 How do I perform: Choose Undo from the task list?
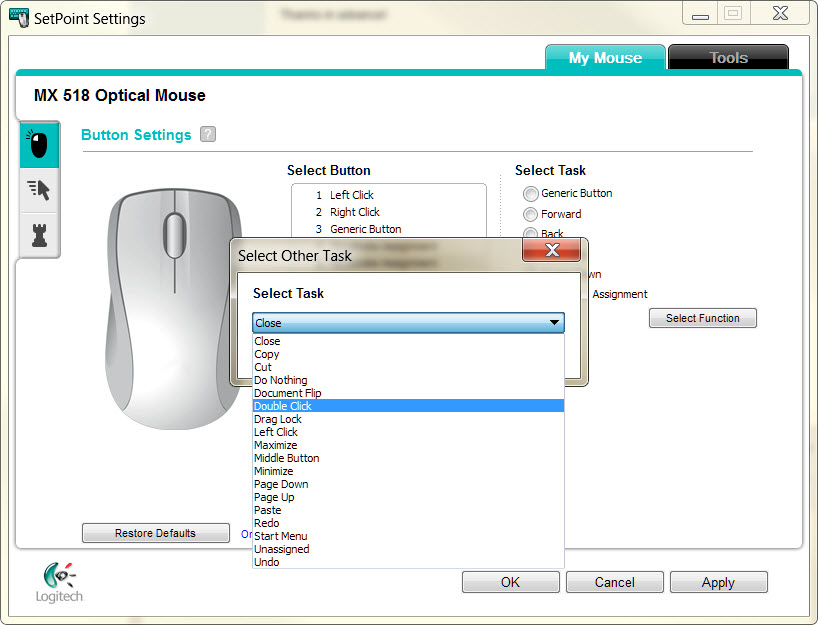tap(408, 562)
